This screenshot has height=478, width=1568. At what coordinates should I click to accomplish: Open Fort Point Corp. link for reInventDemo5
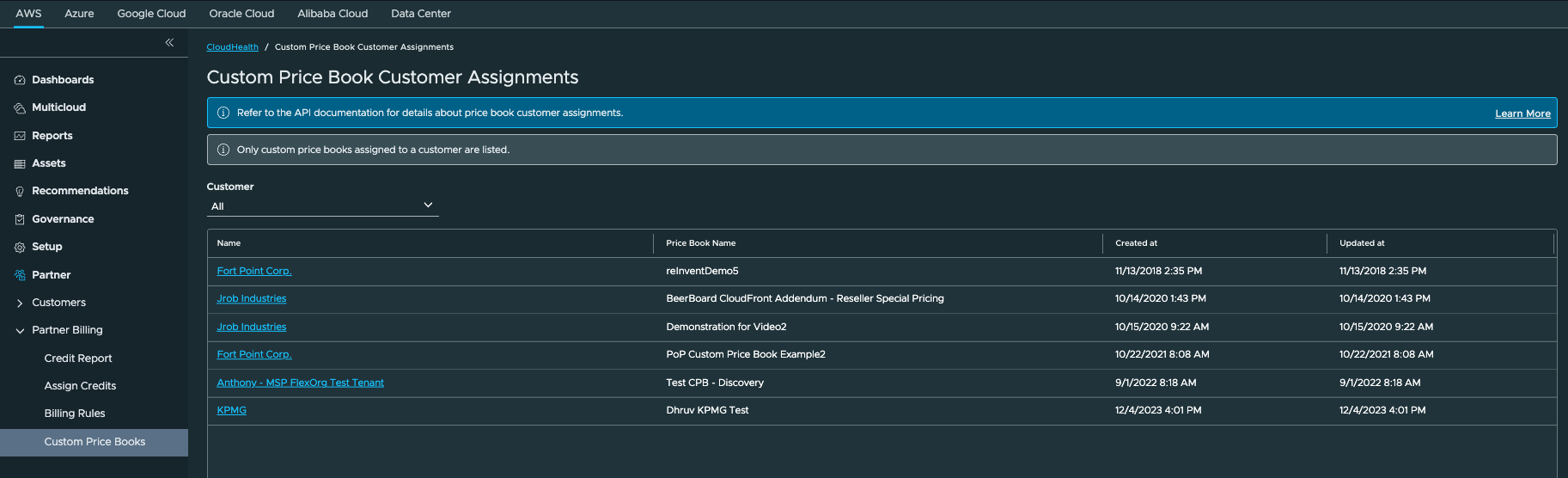[x=254, y=271]
